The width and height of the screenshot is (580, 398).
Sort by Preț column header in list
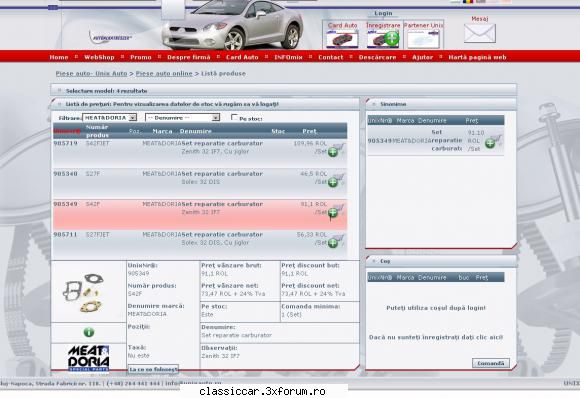pyautogui.click(x=309, y=131)
